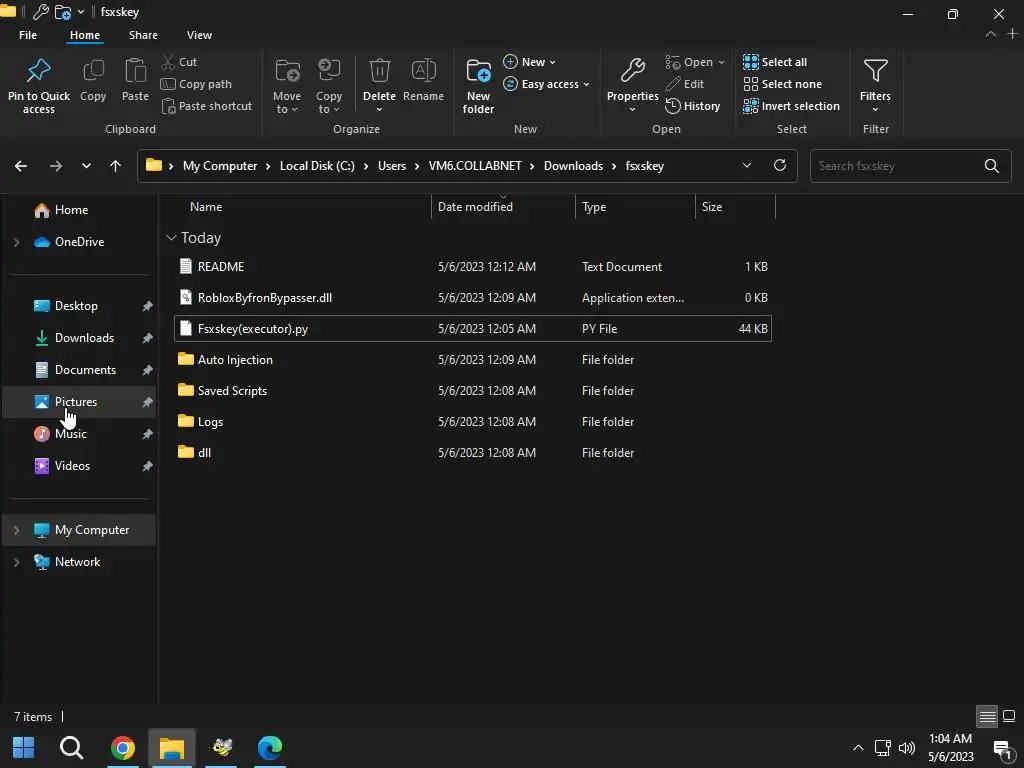This screenshot has width=1024, height=768.
Task: Go forward in navigation history
Action: point(56,166)
